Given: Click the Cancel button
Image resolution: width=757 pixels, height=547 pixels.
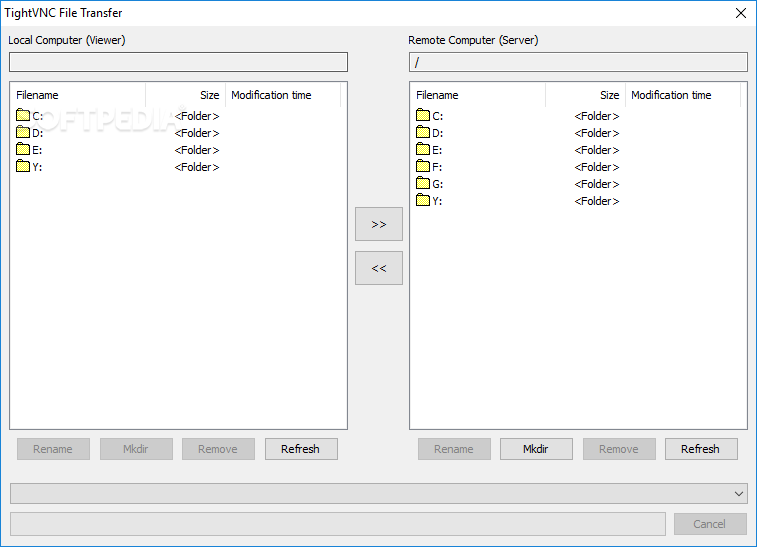Looking at the screenshot, I should point(710,524).
